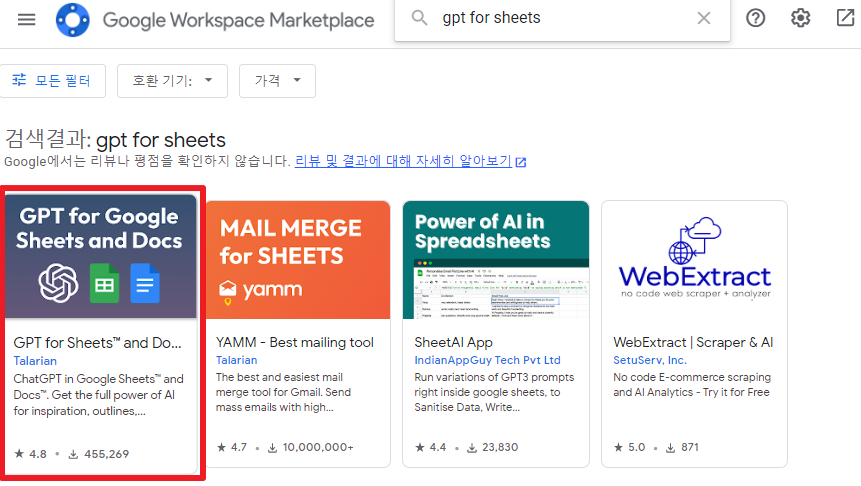
Task: Click the 검색결과: gpt for sheets heading
Action: (x=115, y=139)
